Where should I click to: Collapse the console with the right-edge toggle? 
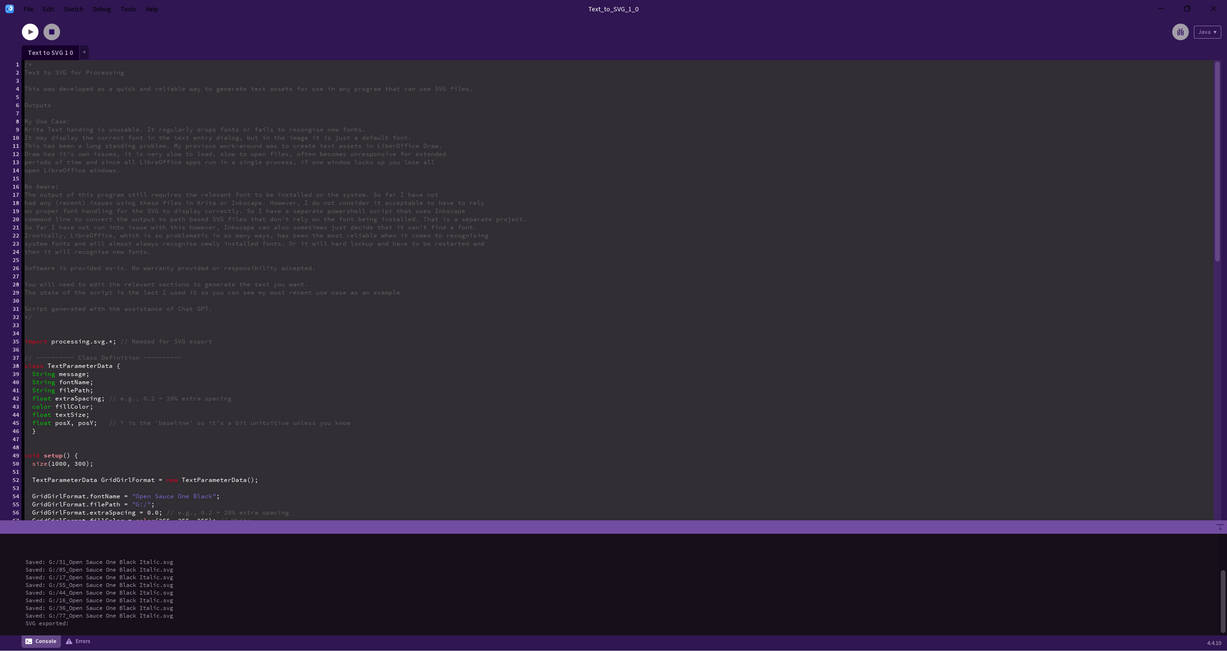coord(1220,527)
